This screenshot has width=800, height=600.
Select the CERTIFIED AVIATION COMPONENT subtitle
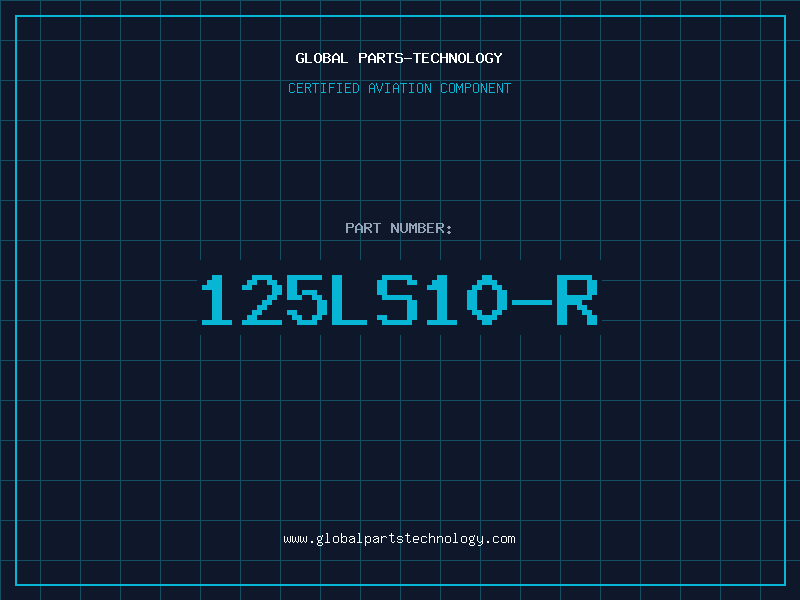pyautogui.click(x=399, y=88)
